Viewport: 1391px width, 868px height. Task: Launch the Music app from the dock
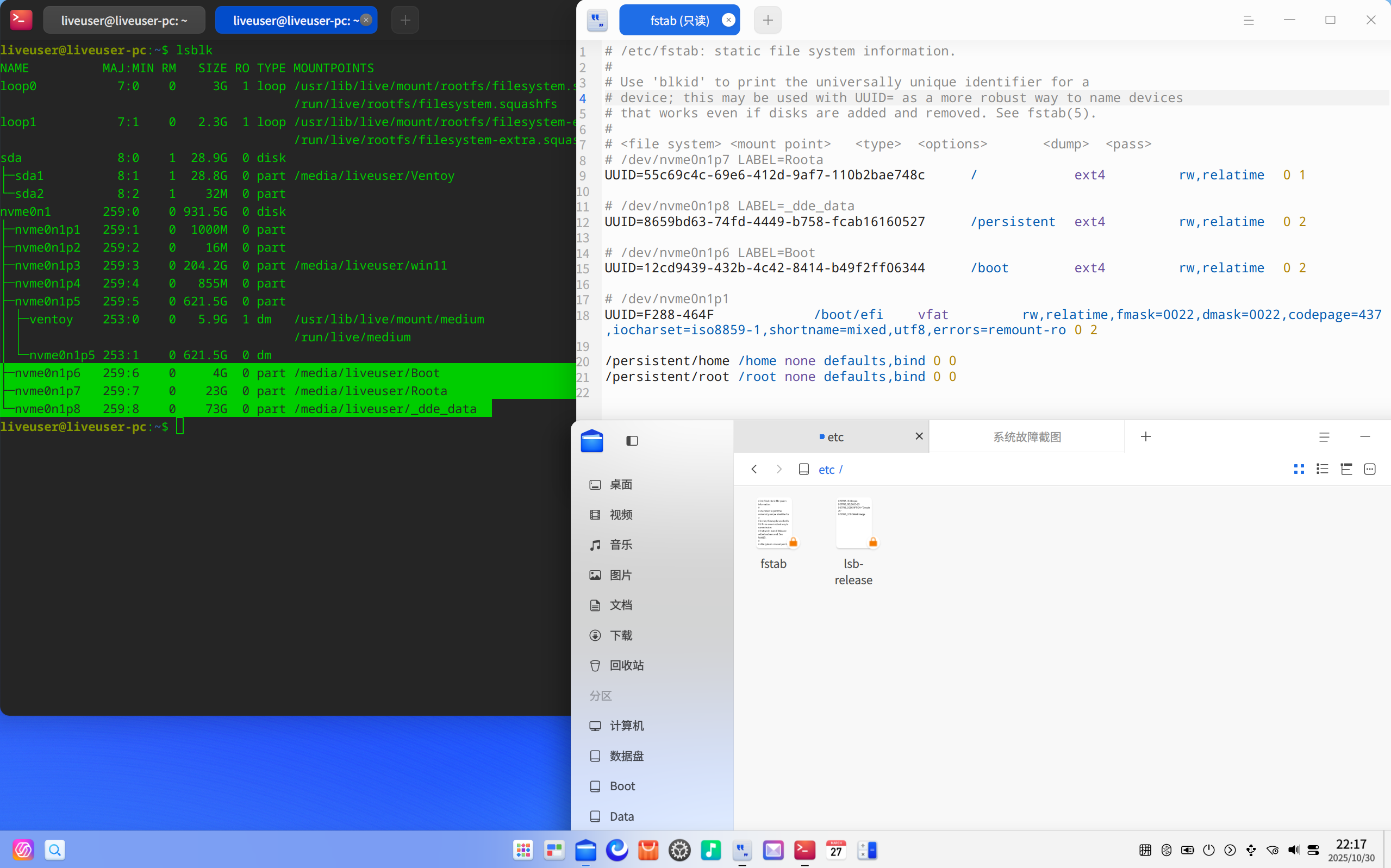tap(710, 850)
